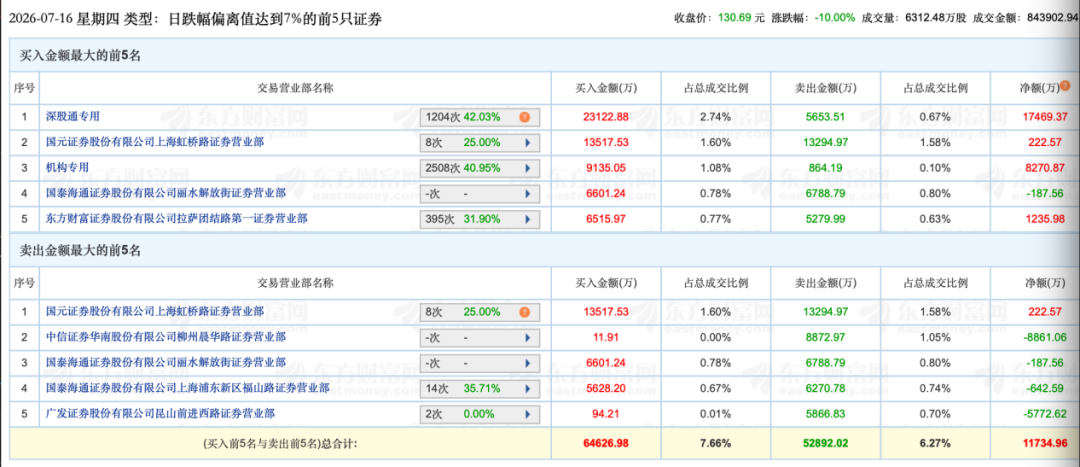
Task: Click arrow icon in 广发证券昆山前进西路 row
Action: click(x=528, y=415)
